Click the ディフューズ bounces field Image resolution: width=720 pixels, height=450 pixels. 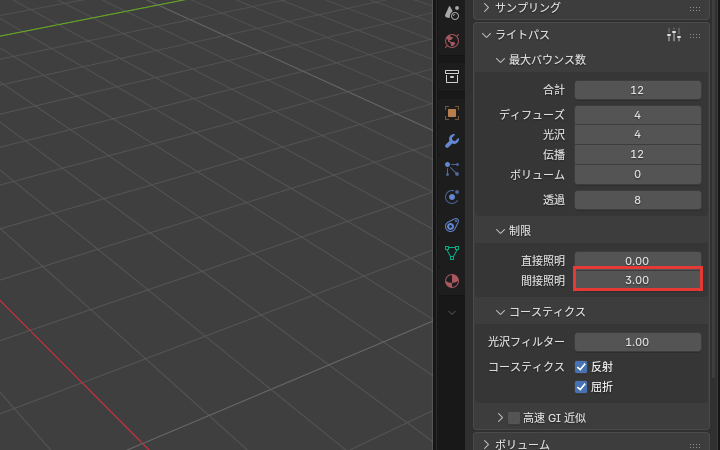pyautogui.click(x=638, y=115)
